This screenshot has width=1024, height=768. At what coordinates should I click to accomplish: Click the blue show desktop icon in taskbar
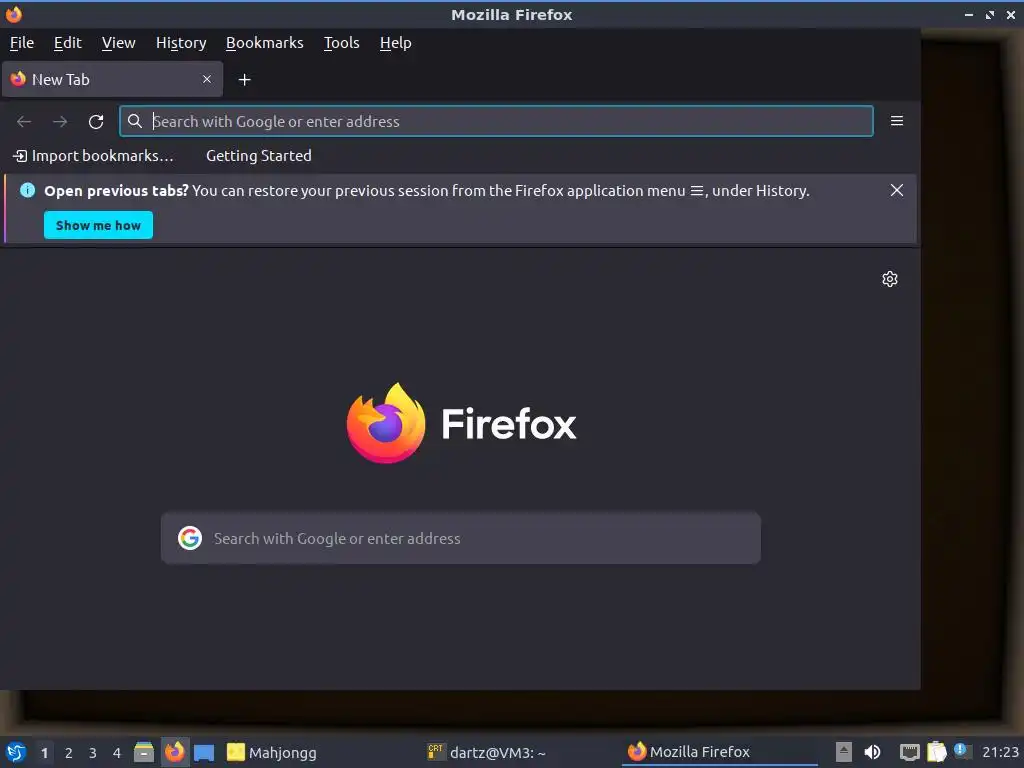[x=204, y=753]
